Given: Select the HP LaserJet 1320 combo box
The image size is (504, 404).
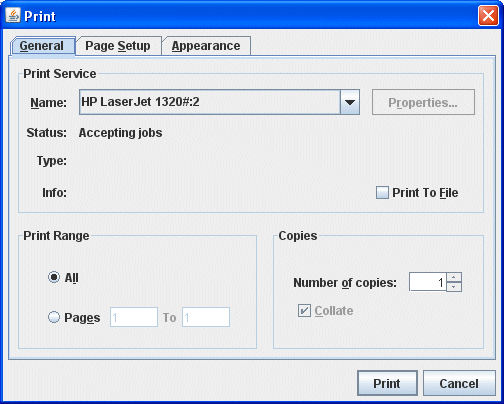Looking at the screenshot, I should coord(219,102).
